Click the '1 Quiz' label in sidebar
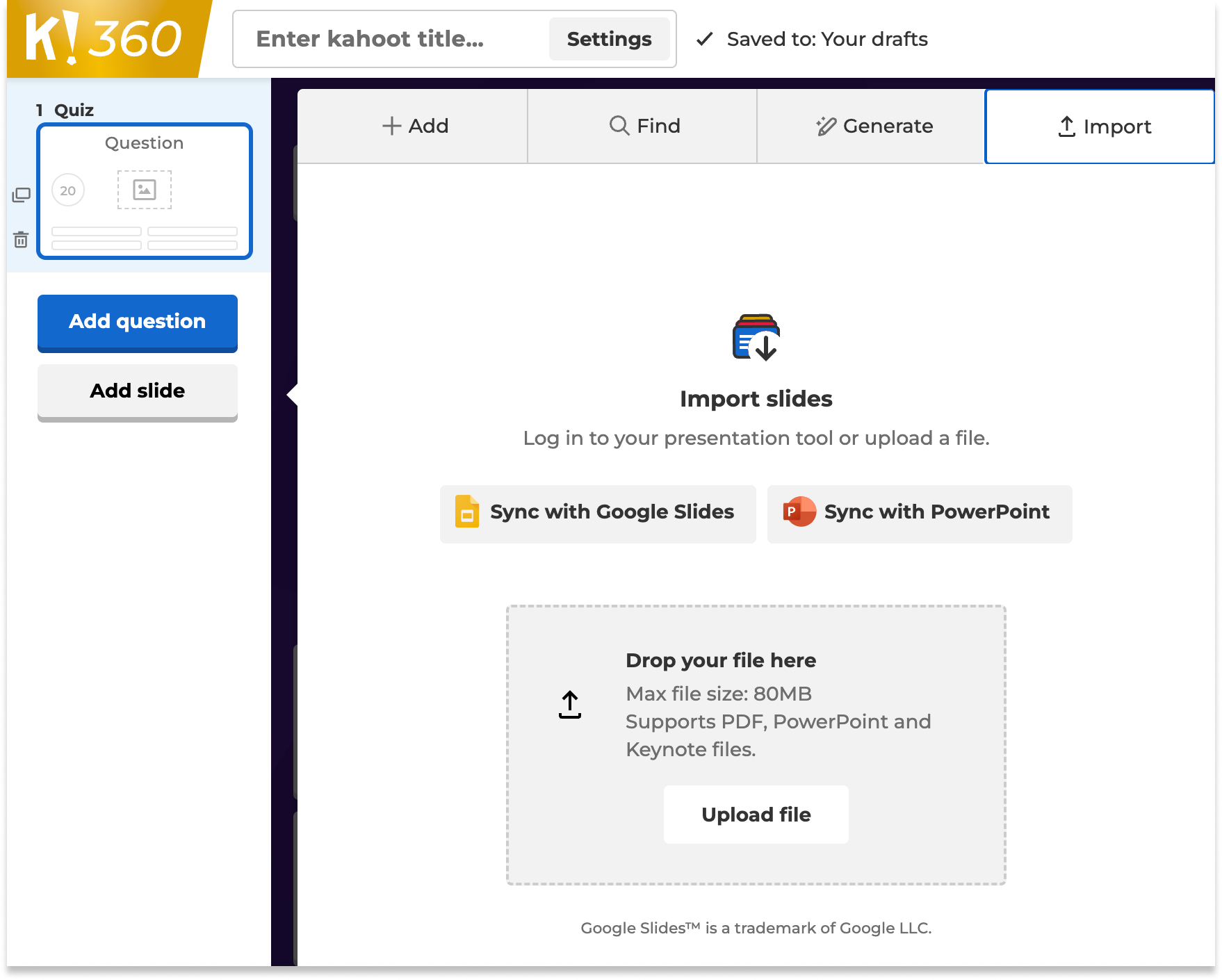This screenshot has width=1222, height=980. [x=65, y=110]
